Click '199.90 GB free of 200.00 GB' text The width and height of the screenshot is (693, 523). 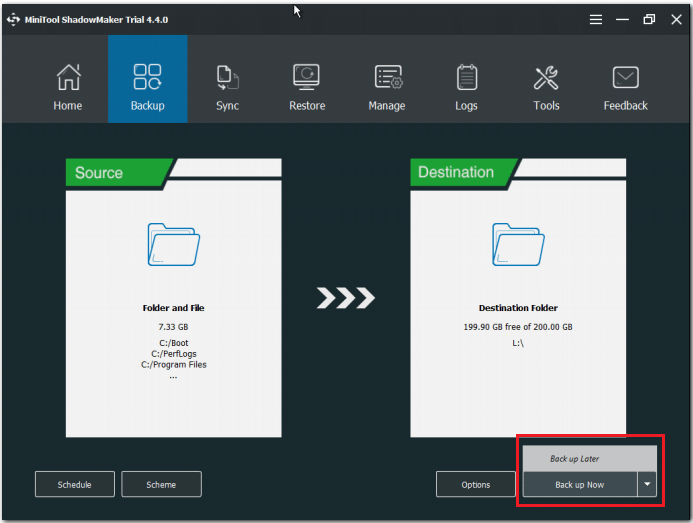[518, 327]
